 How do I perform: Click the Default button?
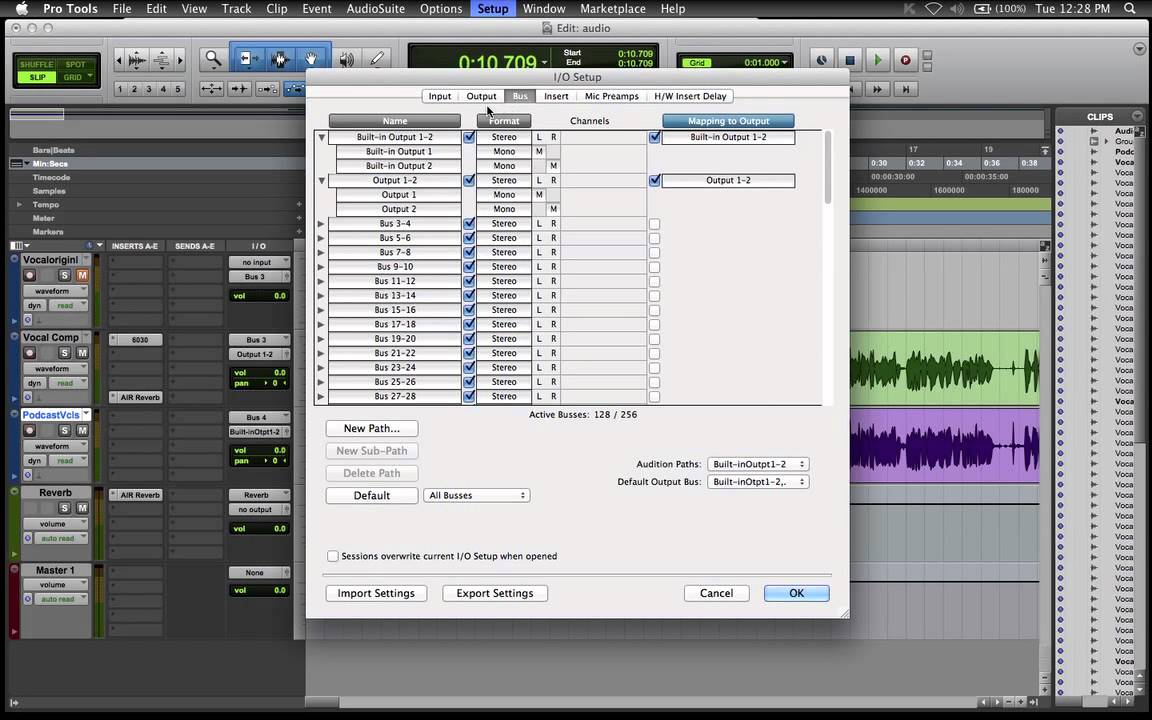tap(372, 496)
